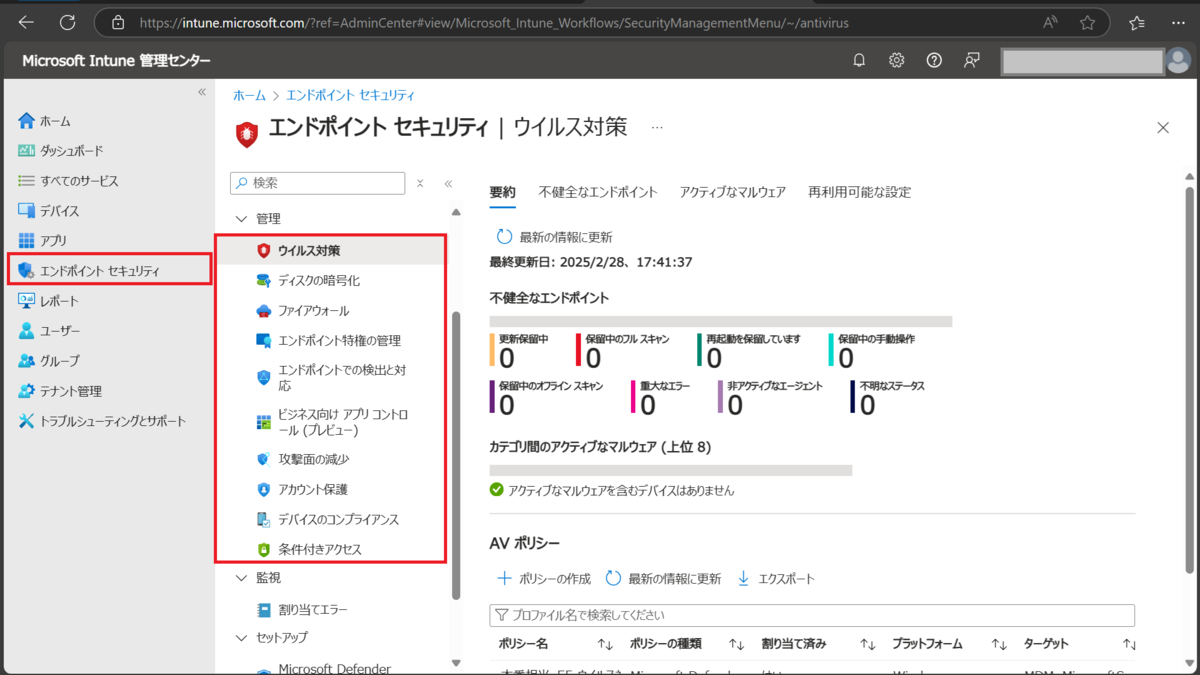The height and width of the screenshot is (675, 1200).
Task: Click the browser back arrow
Action: (x=26, y=22)
